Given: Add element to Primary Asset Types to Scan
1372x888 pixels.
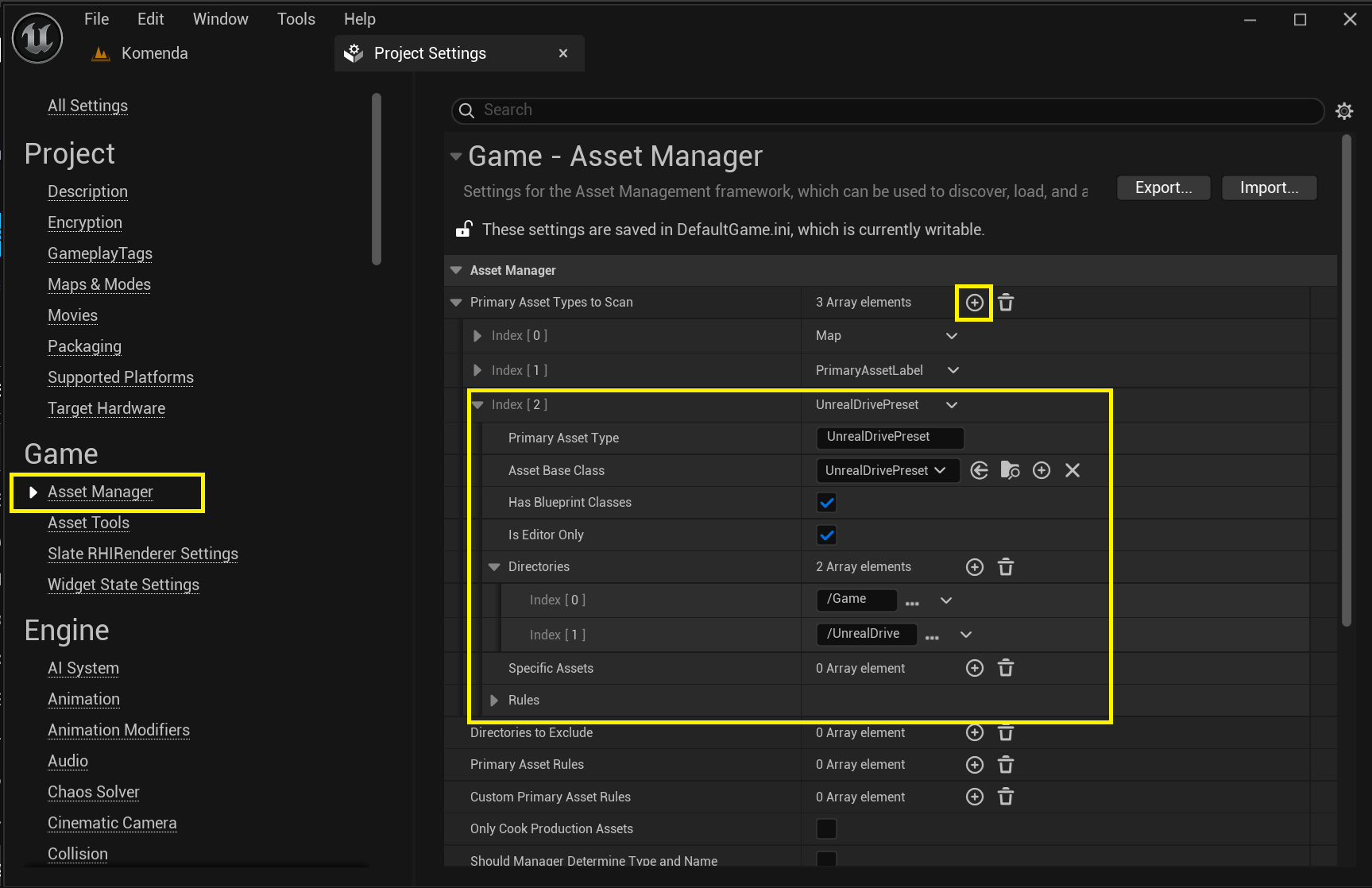Looking at the screenshot, I should coord(975,303).
